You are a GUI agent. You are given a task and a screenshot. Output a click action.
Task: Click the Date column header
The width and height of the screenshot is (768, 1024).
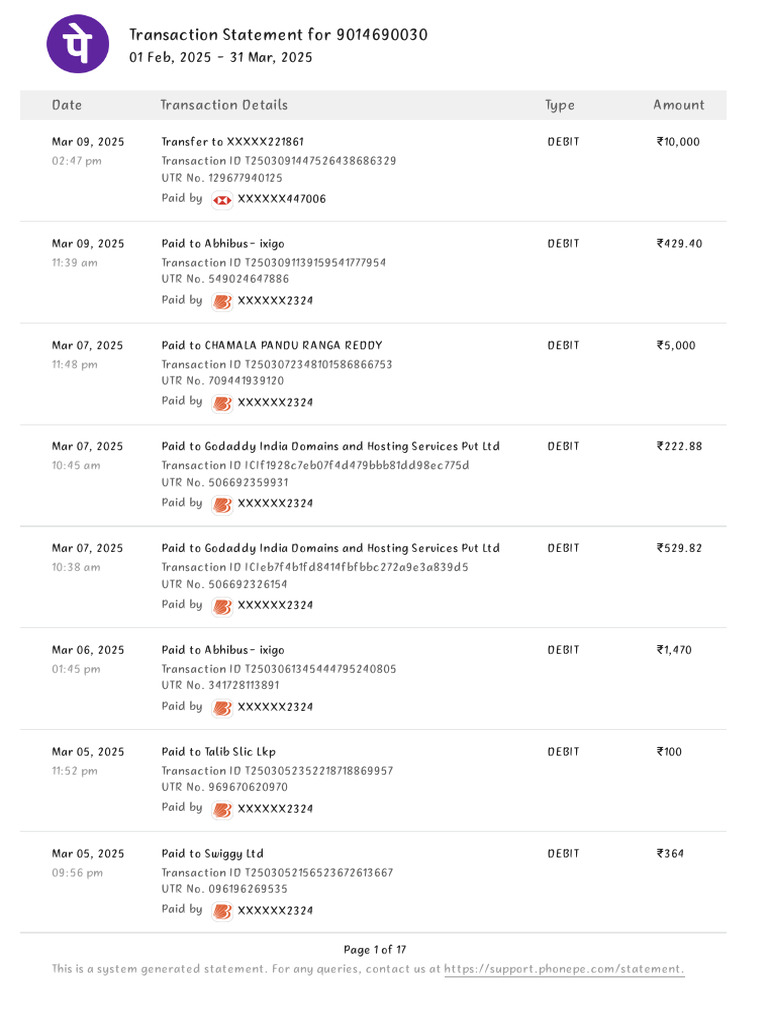tap(67, 105)
